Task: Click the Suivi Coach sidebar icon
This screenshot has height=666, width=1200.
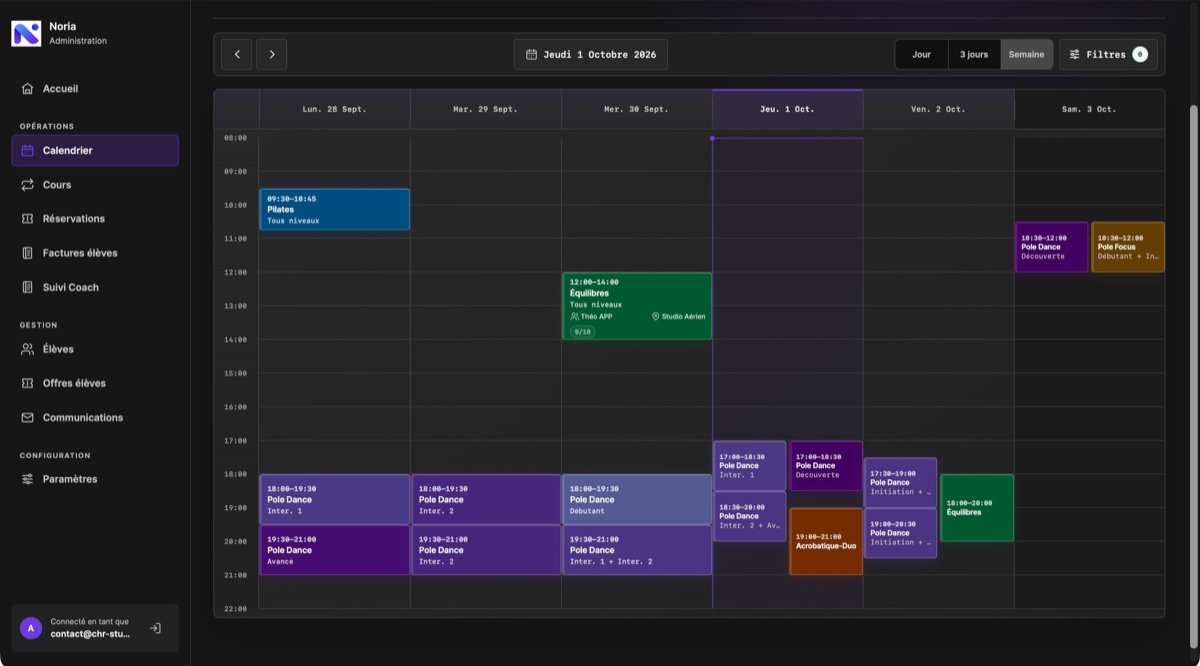Action: (28, 287)
